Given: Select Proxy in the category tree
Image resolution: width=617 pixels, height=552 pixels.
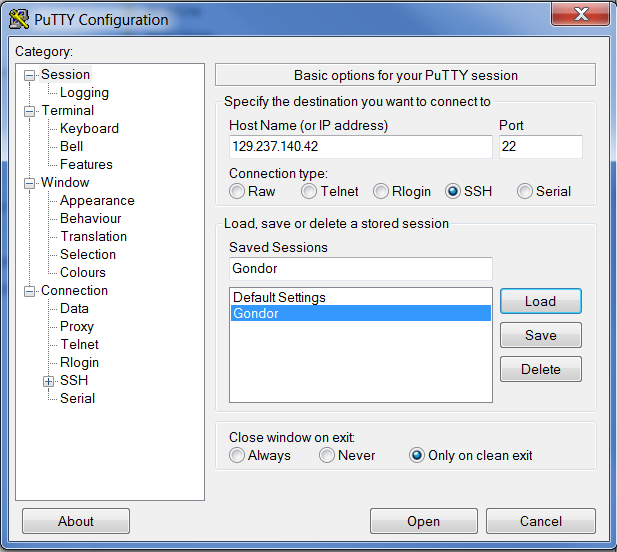Looking at the screenshot, I should pyautogui.click(x=76, y=326).
